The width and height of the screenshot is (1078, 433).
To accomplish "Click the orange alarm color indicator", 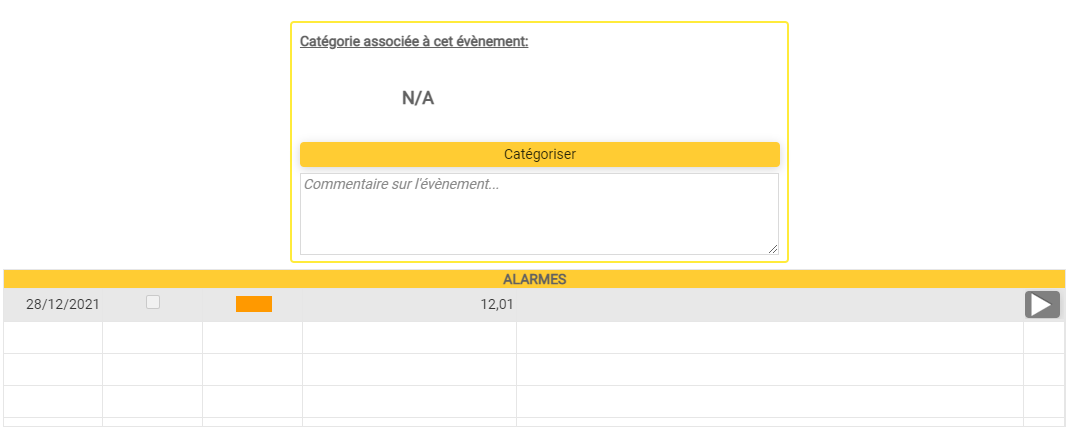I will click(254, 304).
